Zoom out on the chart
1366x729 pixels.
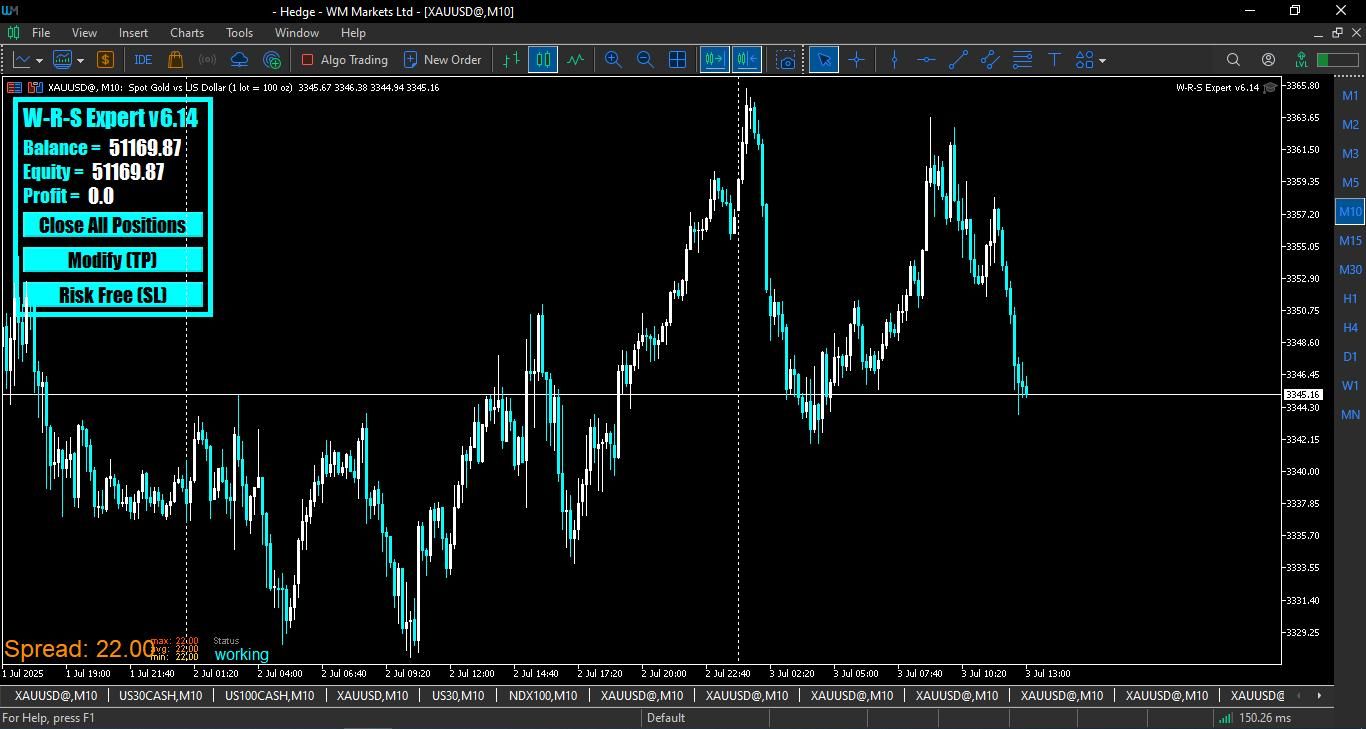click(x=645, y=60)
